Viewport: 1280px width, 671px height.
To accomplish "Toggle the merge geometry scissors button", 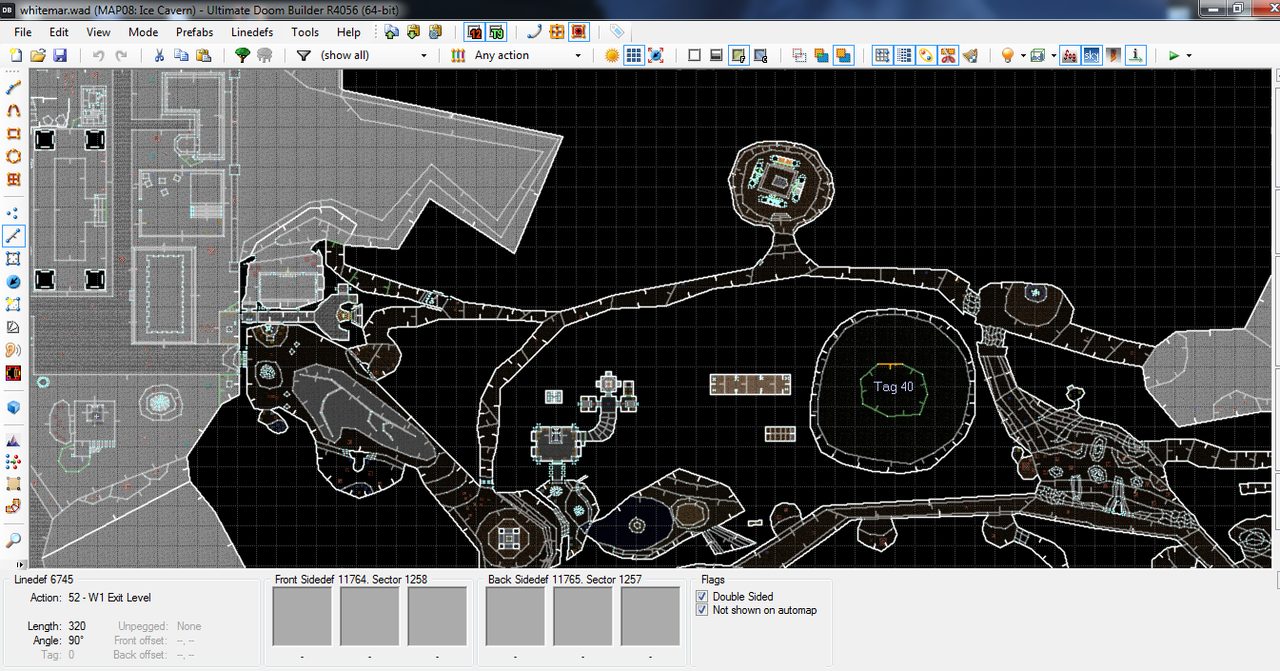I will pyautogui.click(x=948, y=55).
